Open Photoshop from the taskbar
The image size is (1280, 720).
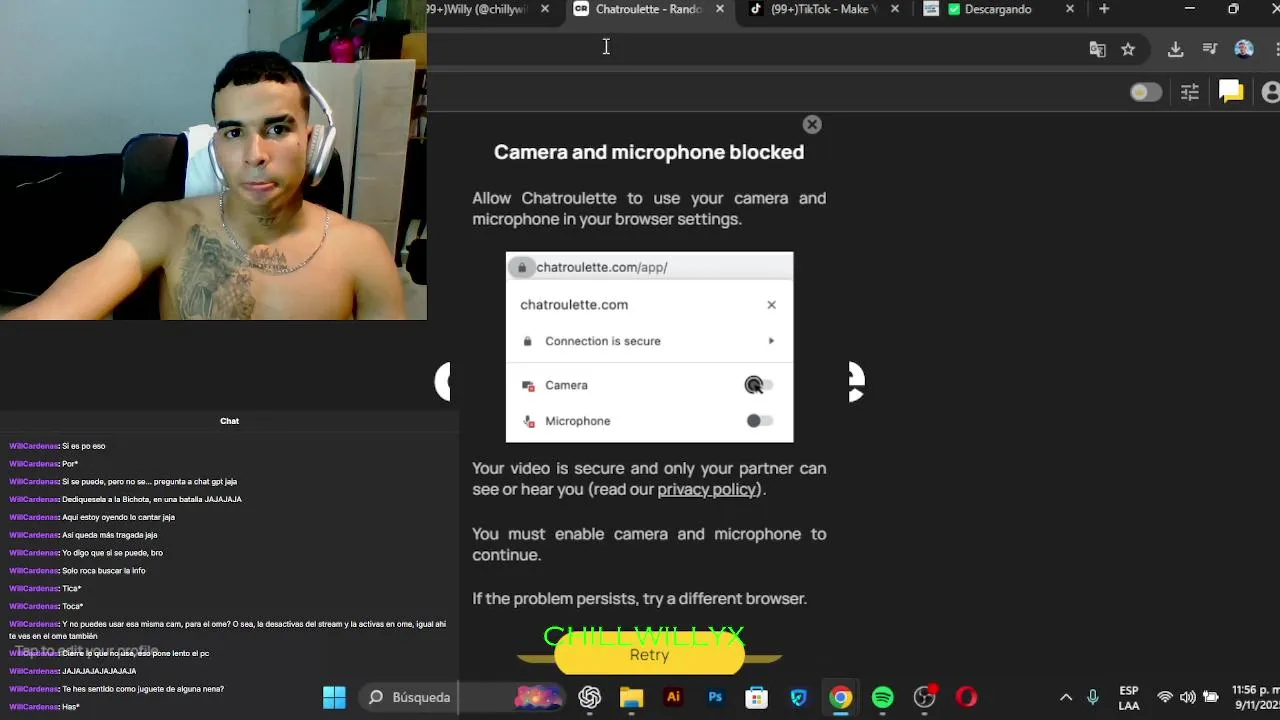(715, 697)
